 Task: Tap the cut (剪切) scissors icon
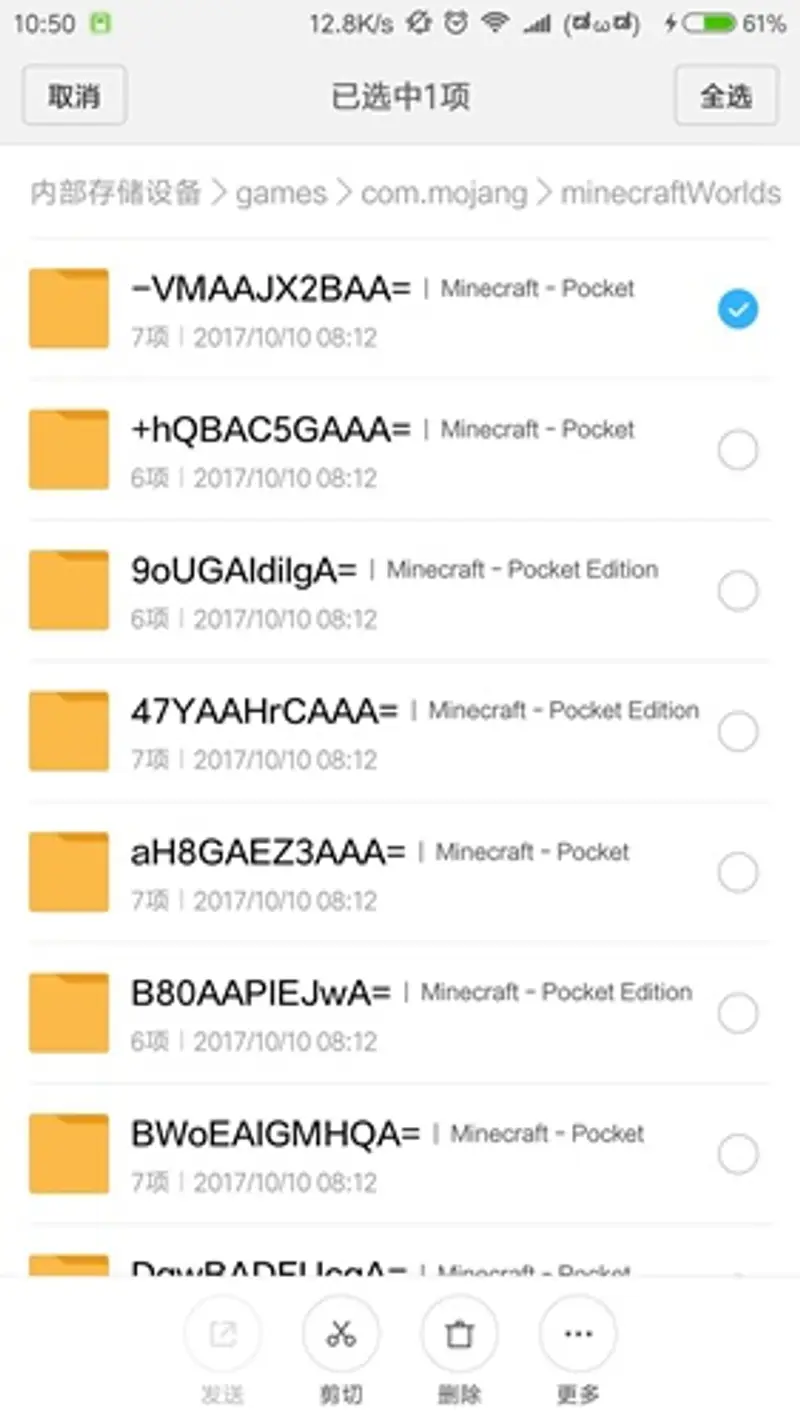tap(341, 1334)
